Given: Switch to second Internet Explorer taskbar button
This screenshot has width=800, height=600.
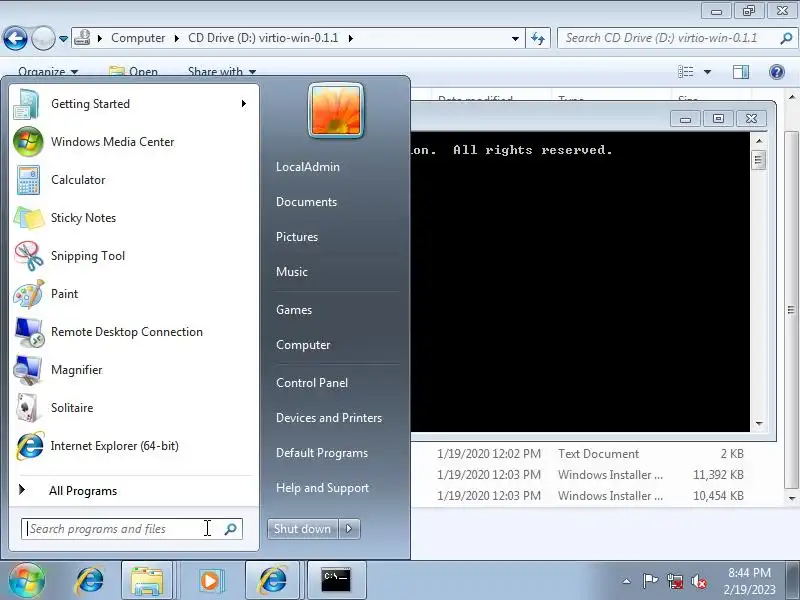Looking at the screenshot, I should [273, 580].
